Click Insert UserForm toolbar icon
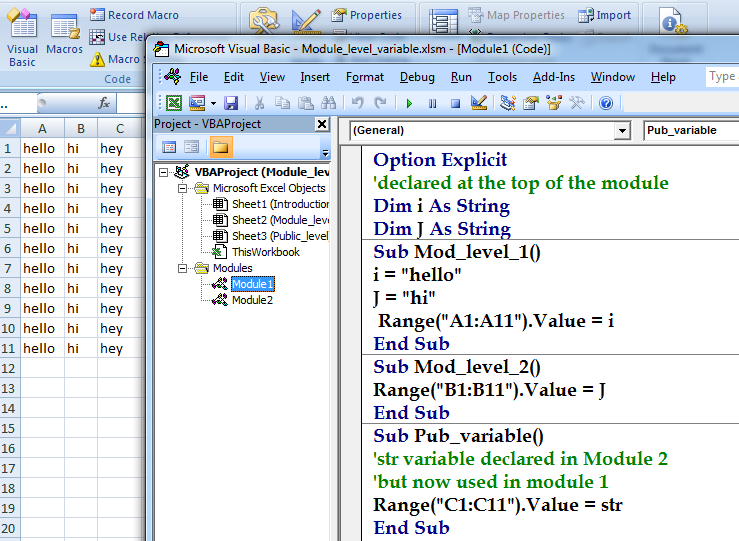Screen dimensions: 739x541 point(197,103)
